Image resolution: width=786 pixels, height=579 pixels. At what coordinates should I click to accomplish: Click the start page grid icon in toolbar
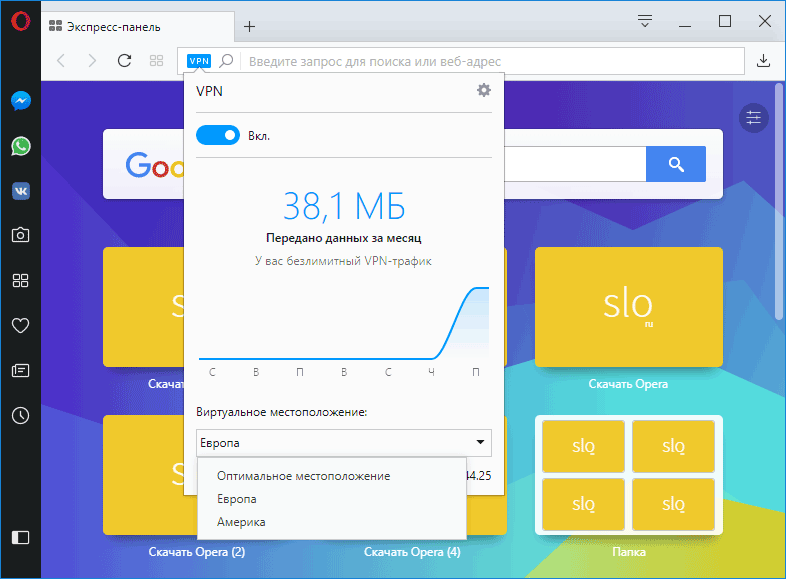[x=156, y=61]
